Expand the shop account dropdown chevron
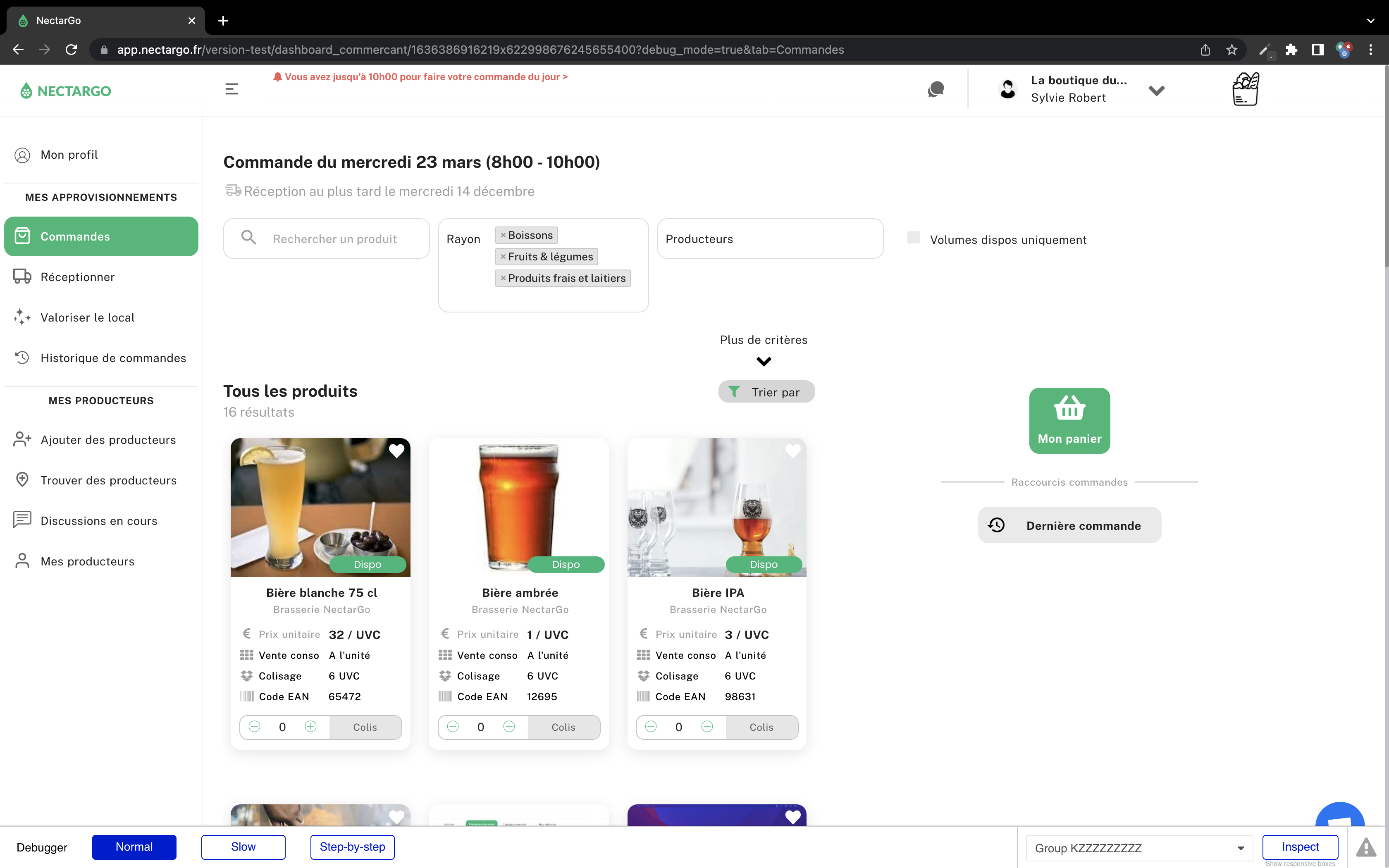 (x=1157, y=91)
